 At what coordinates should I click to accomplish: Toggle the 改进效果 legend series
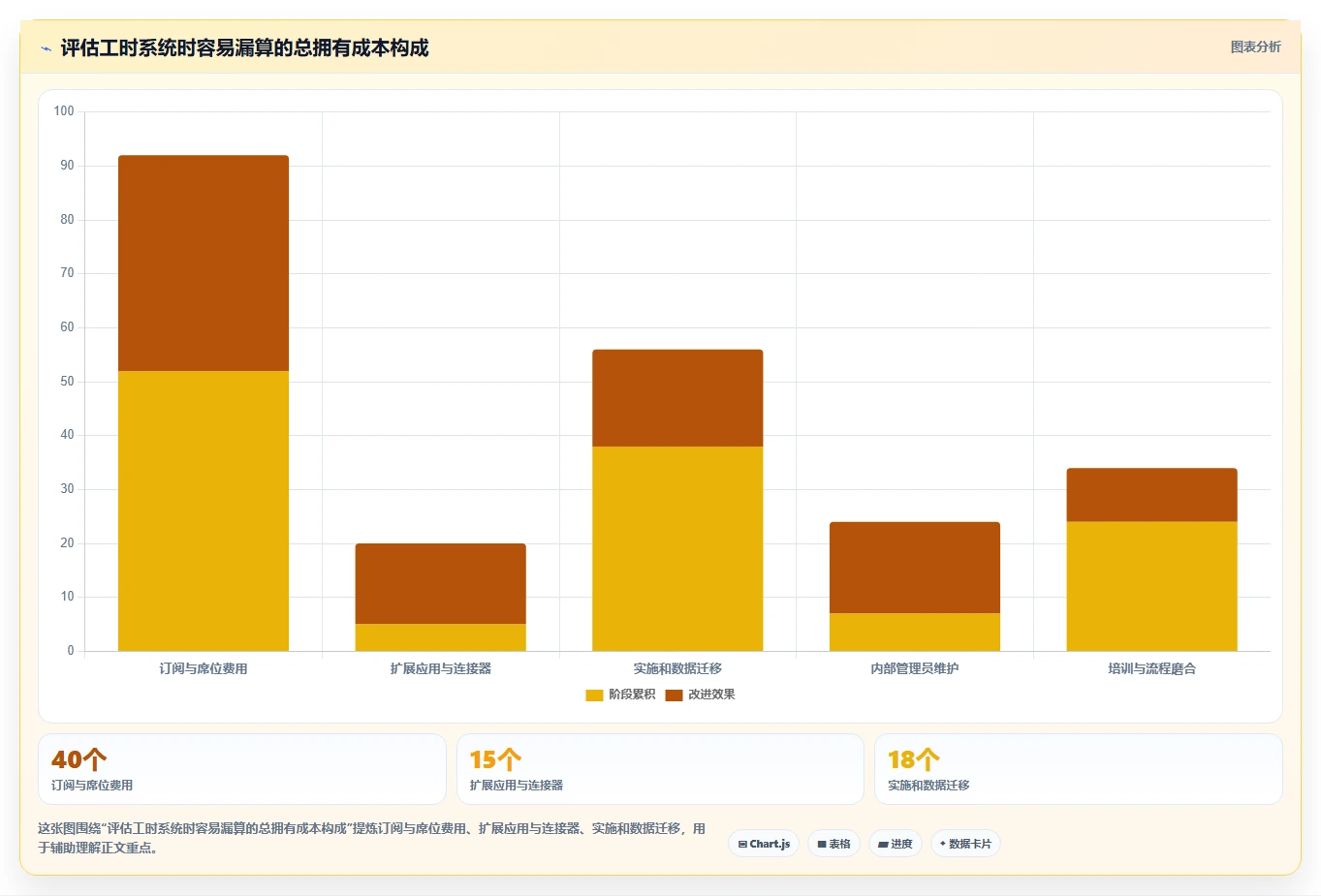tap(700, 695)
